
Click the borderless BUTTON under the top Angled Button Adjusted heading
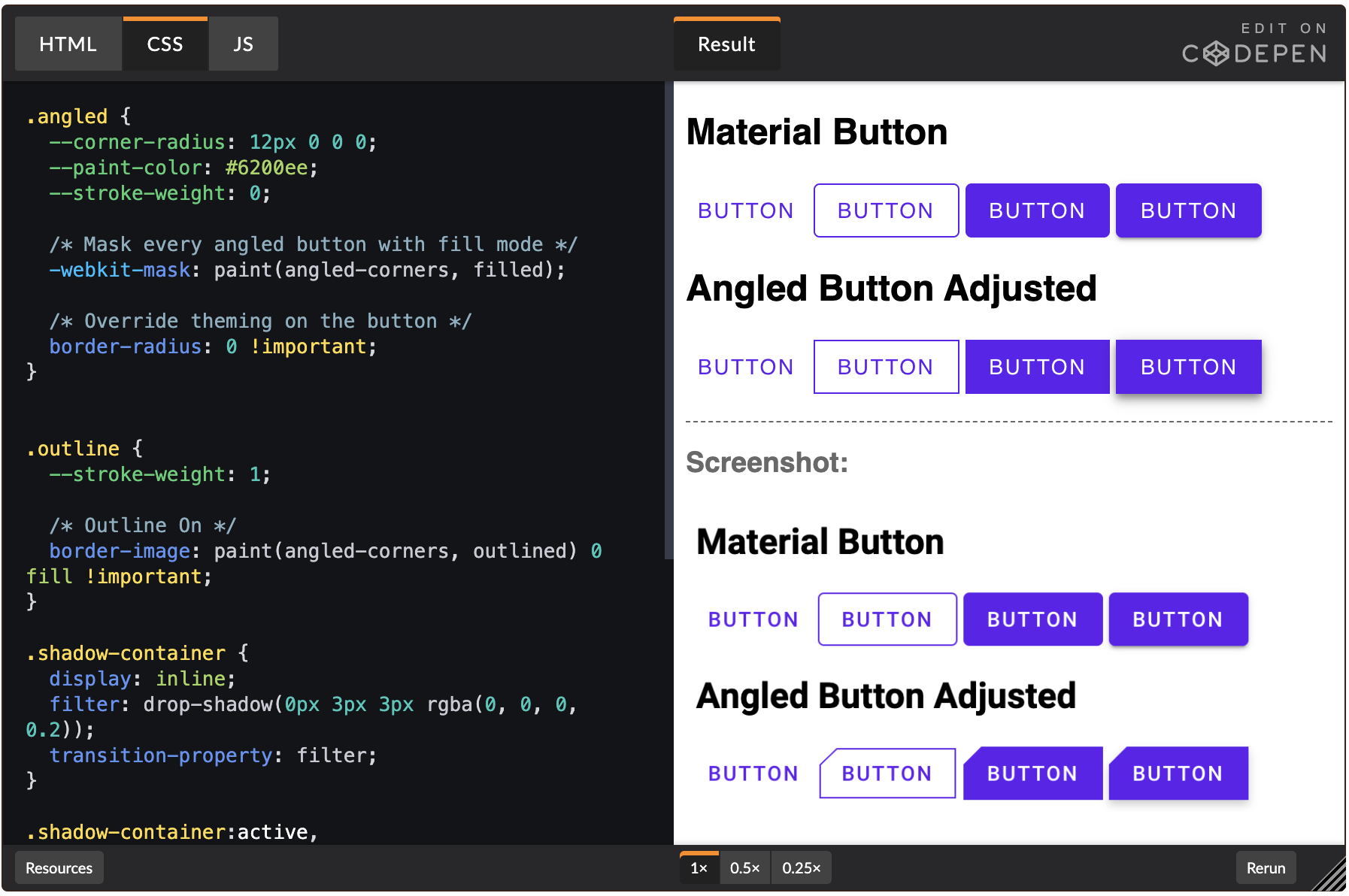point(745,368)
